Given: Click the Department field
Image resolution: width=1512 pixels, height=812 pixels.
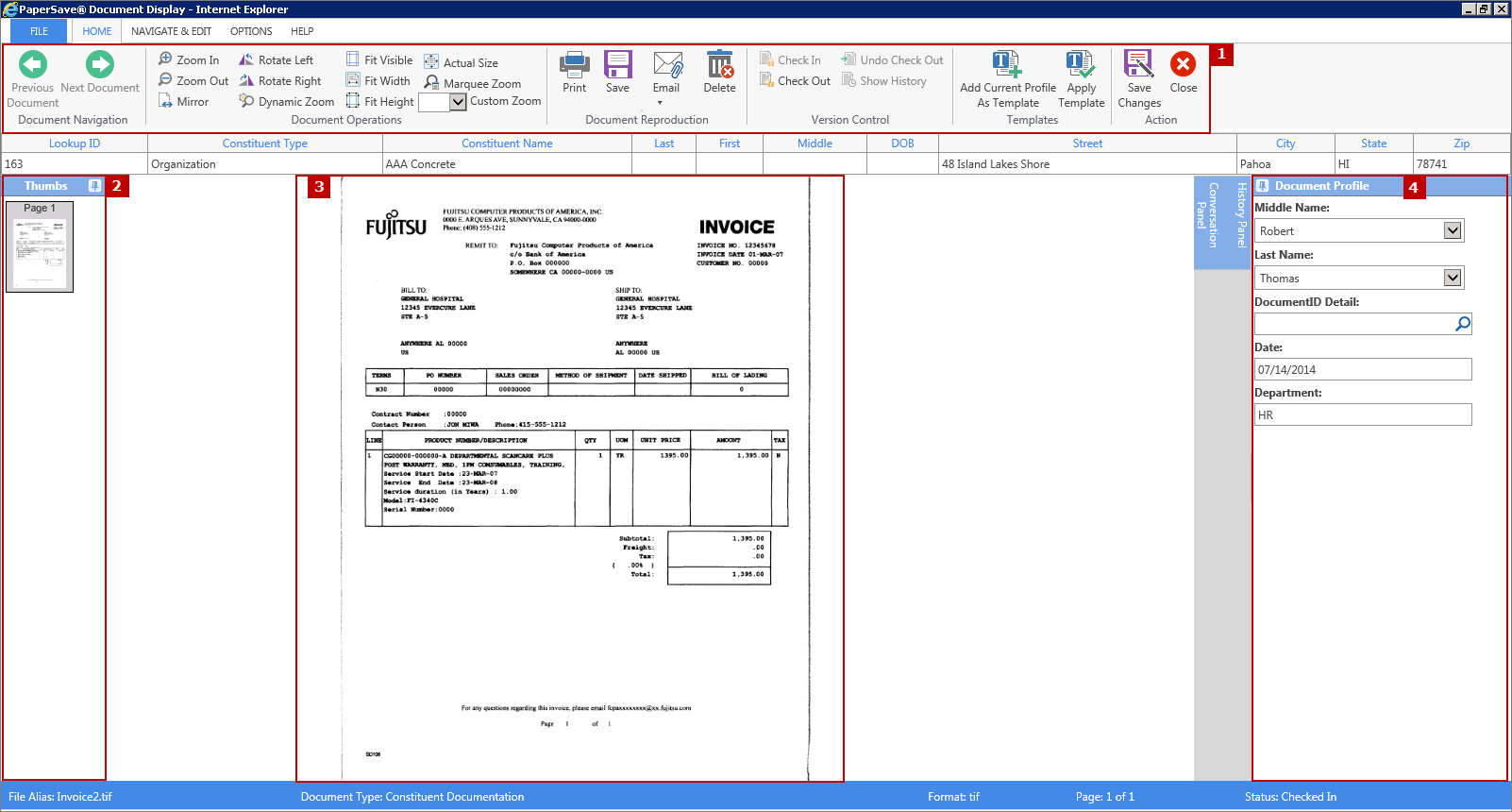Looking at the screenshot, I should pos(1363,414).
